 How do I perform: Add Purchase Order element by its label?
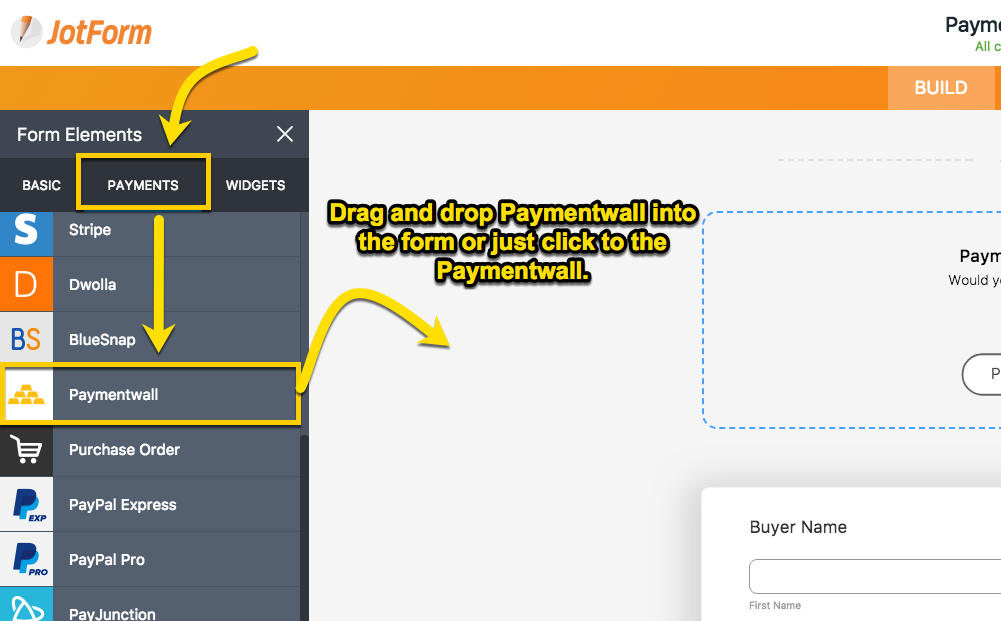pyautogui.click(x=124, y=449)
